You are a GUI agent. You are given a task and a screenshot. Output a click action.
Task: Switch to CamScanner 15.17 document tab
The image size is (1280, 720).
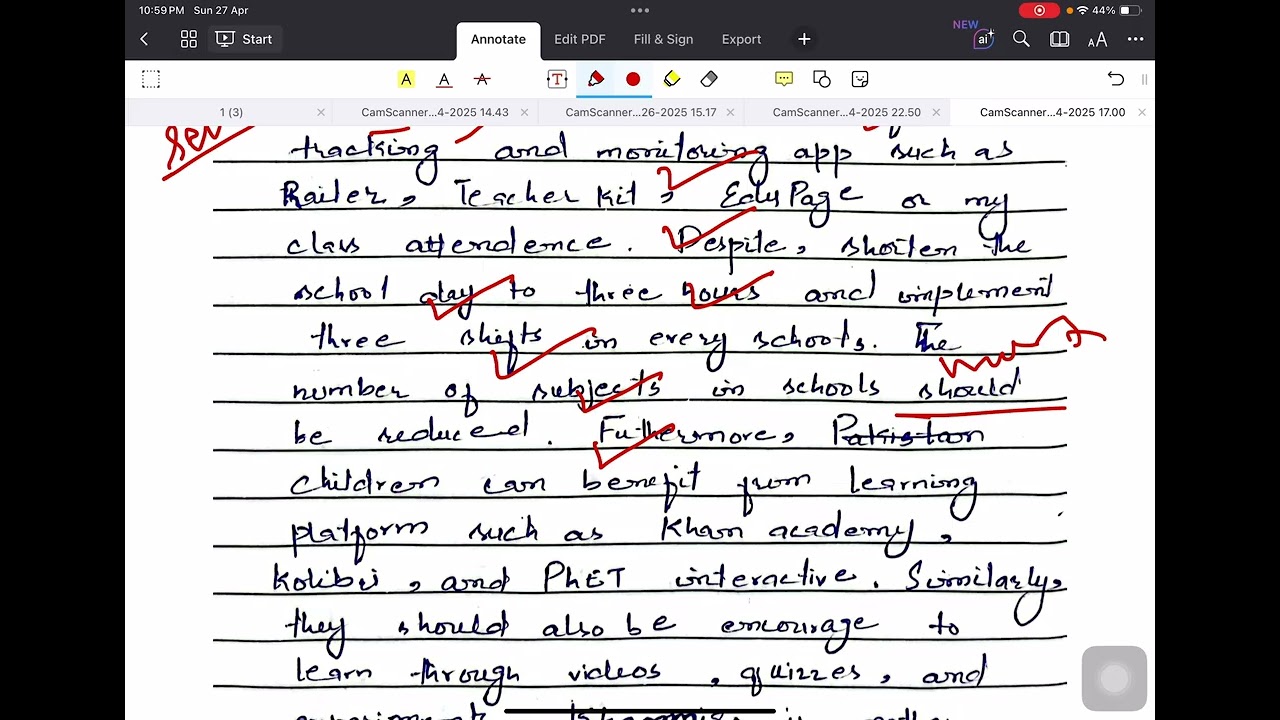(x=641, y=112)
